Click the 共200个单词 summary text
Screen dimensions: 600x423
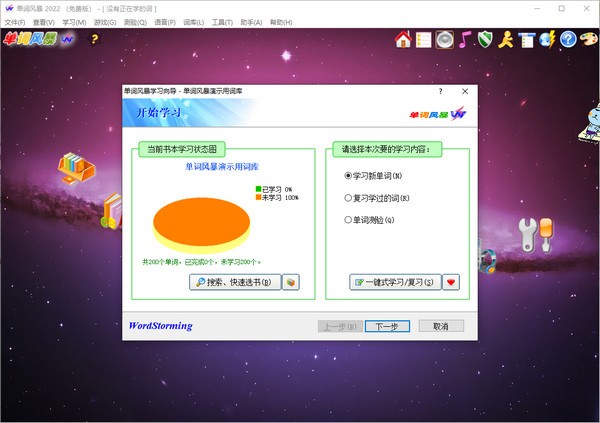pyautogui.click(x=201, y=262)
